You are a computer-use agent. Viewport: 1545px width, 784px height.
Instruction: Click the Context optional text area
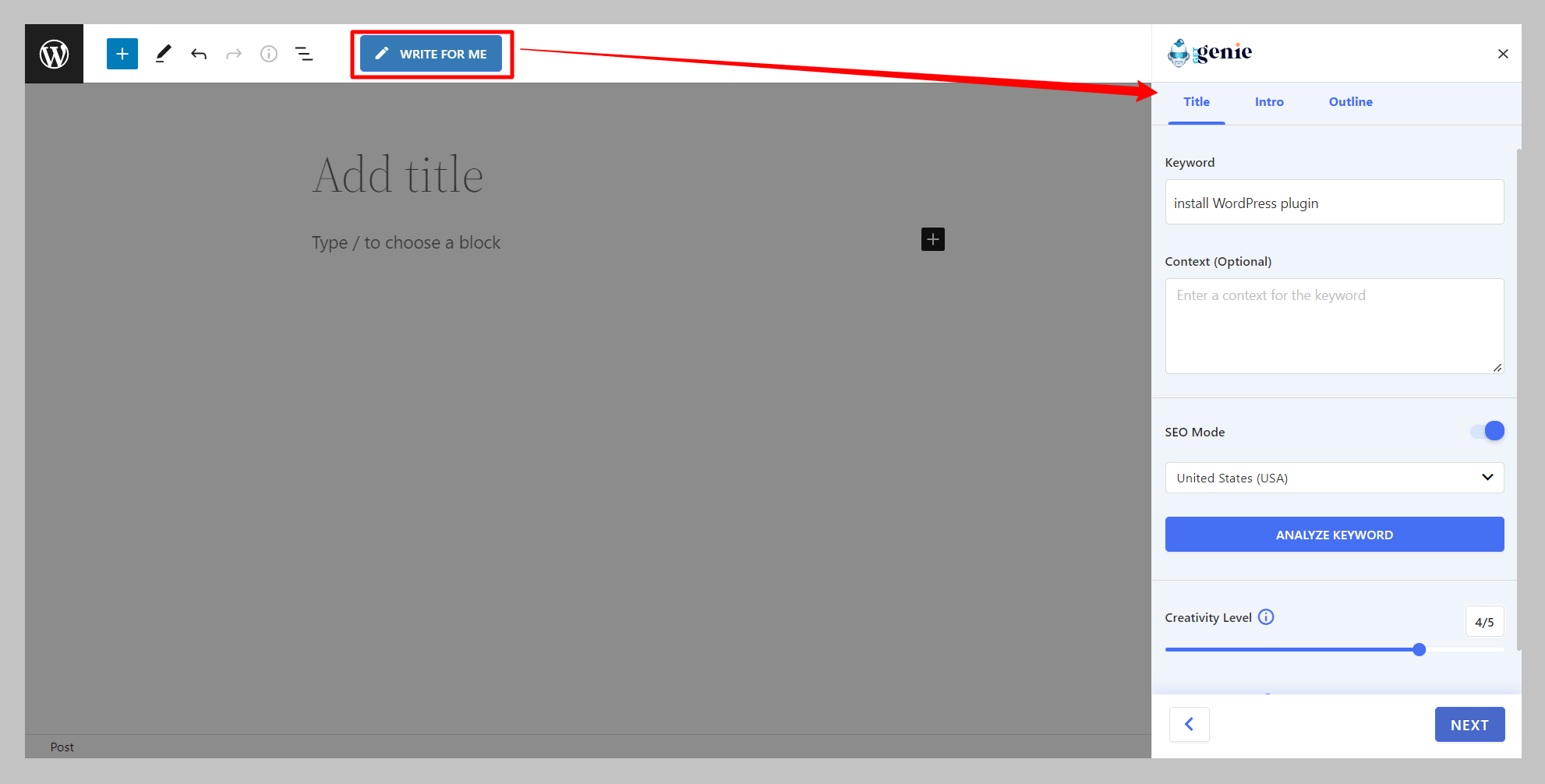click(1335, 326)
